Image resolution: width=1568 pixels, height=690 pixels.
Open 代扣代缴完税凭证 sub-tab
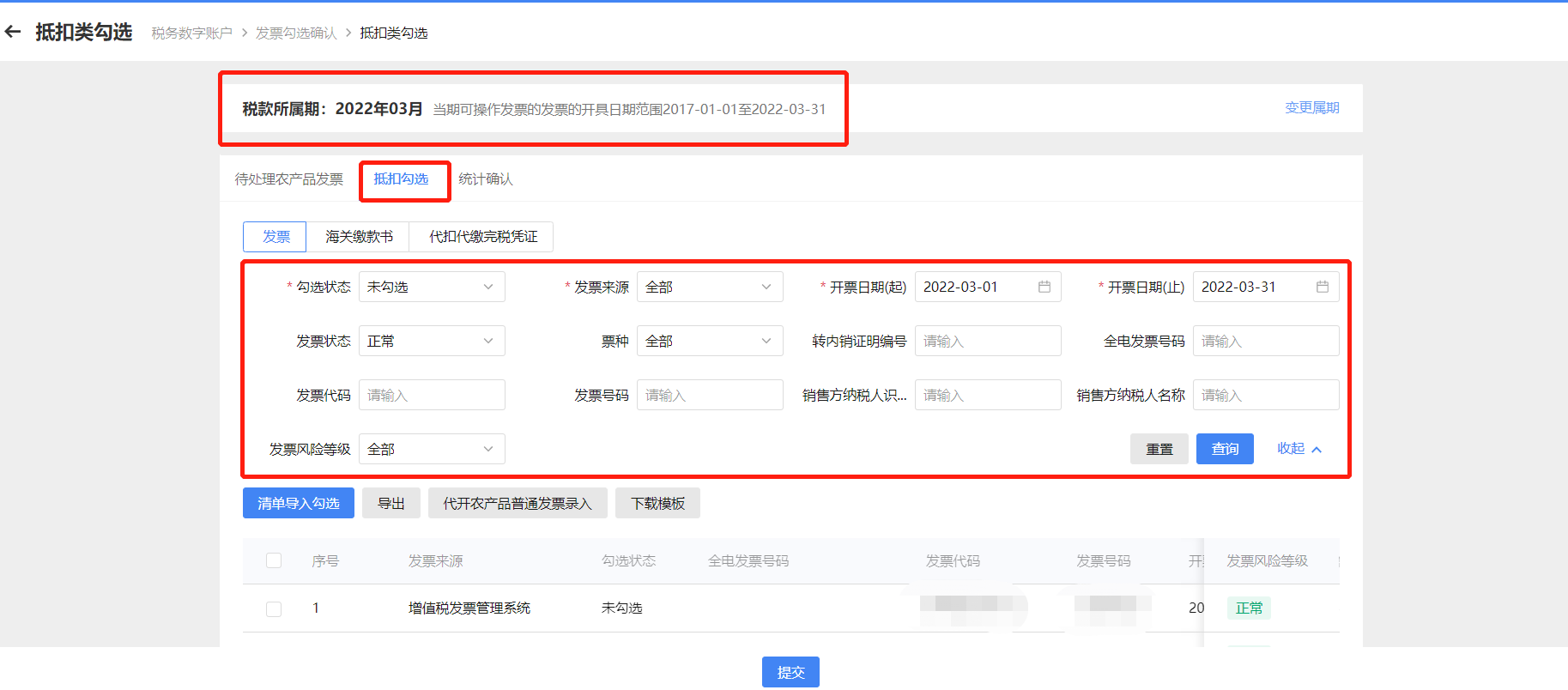[x=483, y=236]
